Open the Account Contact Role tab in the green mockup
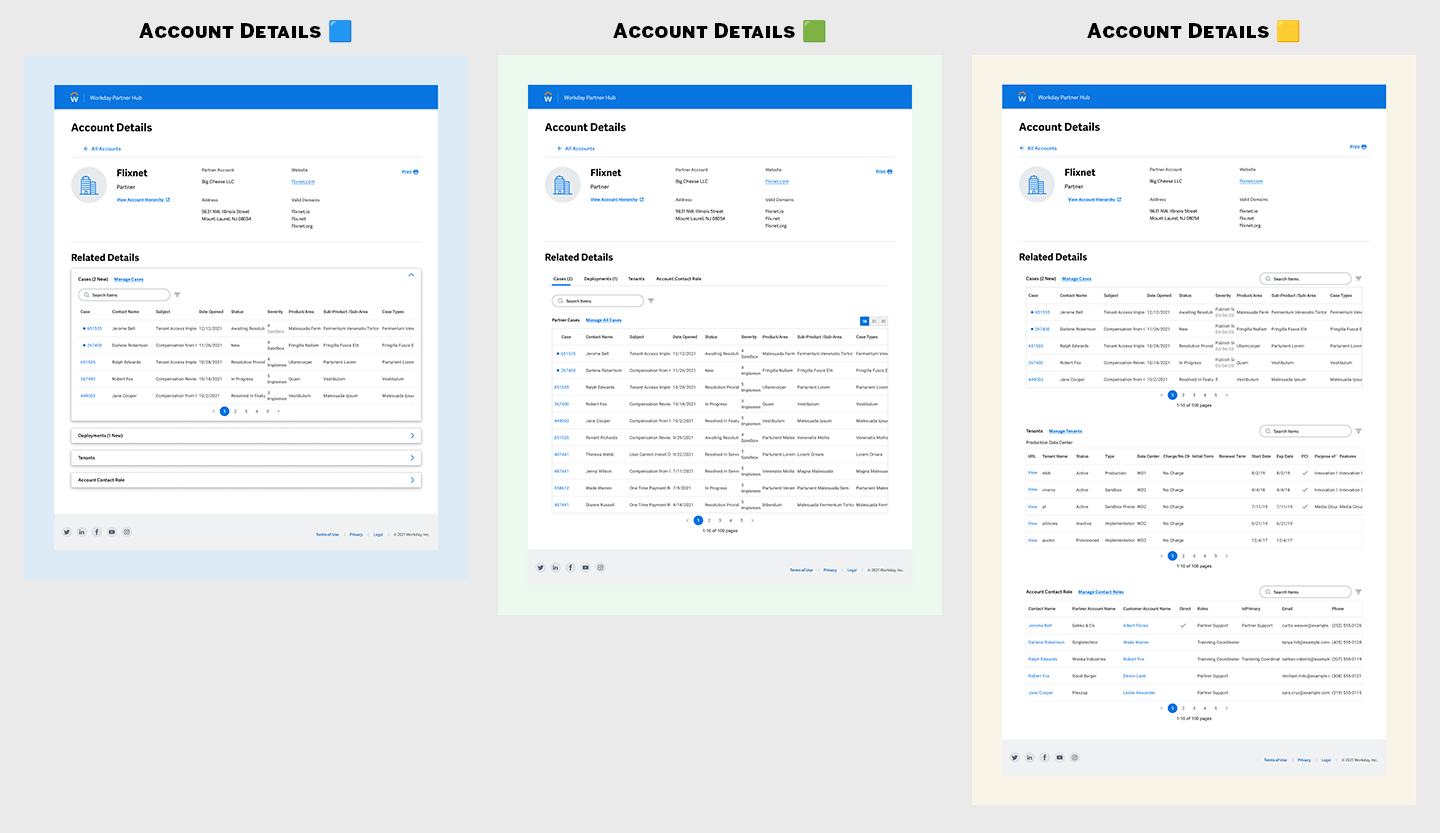The image size is (1440, 833). [678, 279]
